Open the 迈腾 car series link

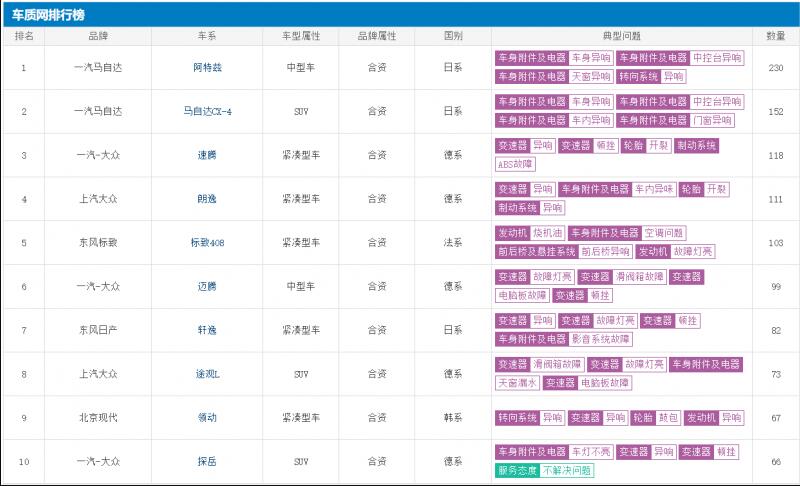pyautogui.click(x=207, y=287)
